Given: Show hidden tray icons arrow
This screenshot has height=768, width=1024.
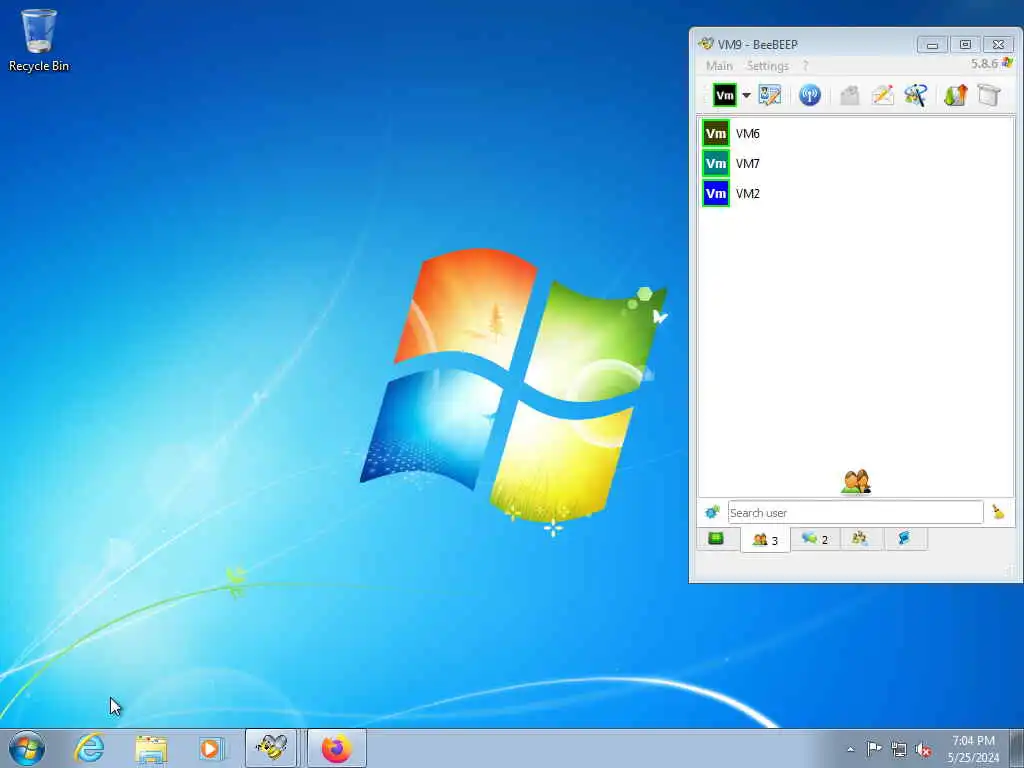Looking at the screenshot, I should tap(850, 749).
